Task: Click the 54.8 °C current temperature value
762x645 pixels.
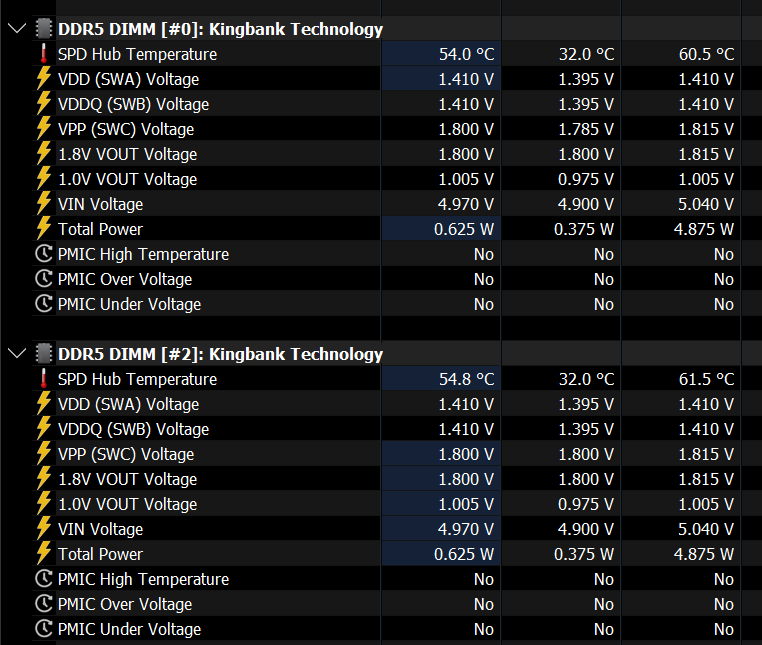Action: coord(467,379)
